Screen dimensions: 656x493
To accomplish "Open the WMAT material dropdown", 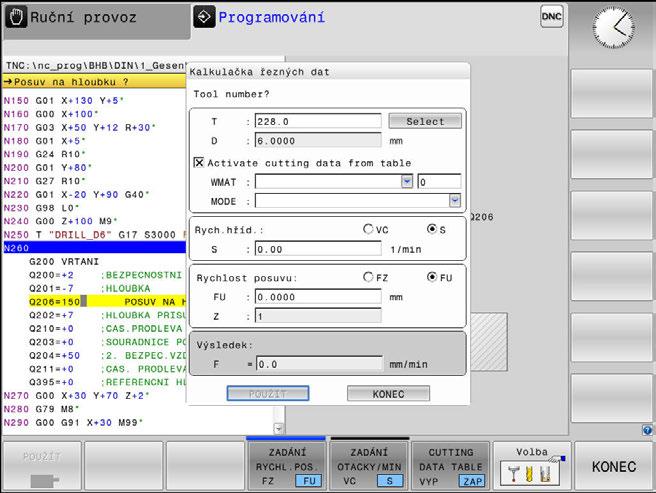I will click(x=407, y=182).
